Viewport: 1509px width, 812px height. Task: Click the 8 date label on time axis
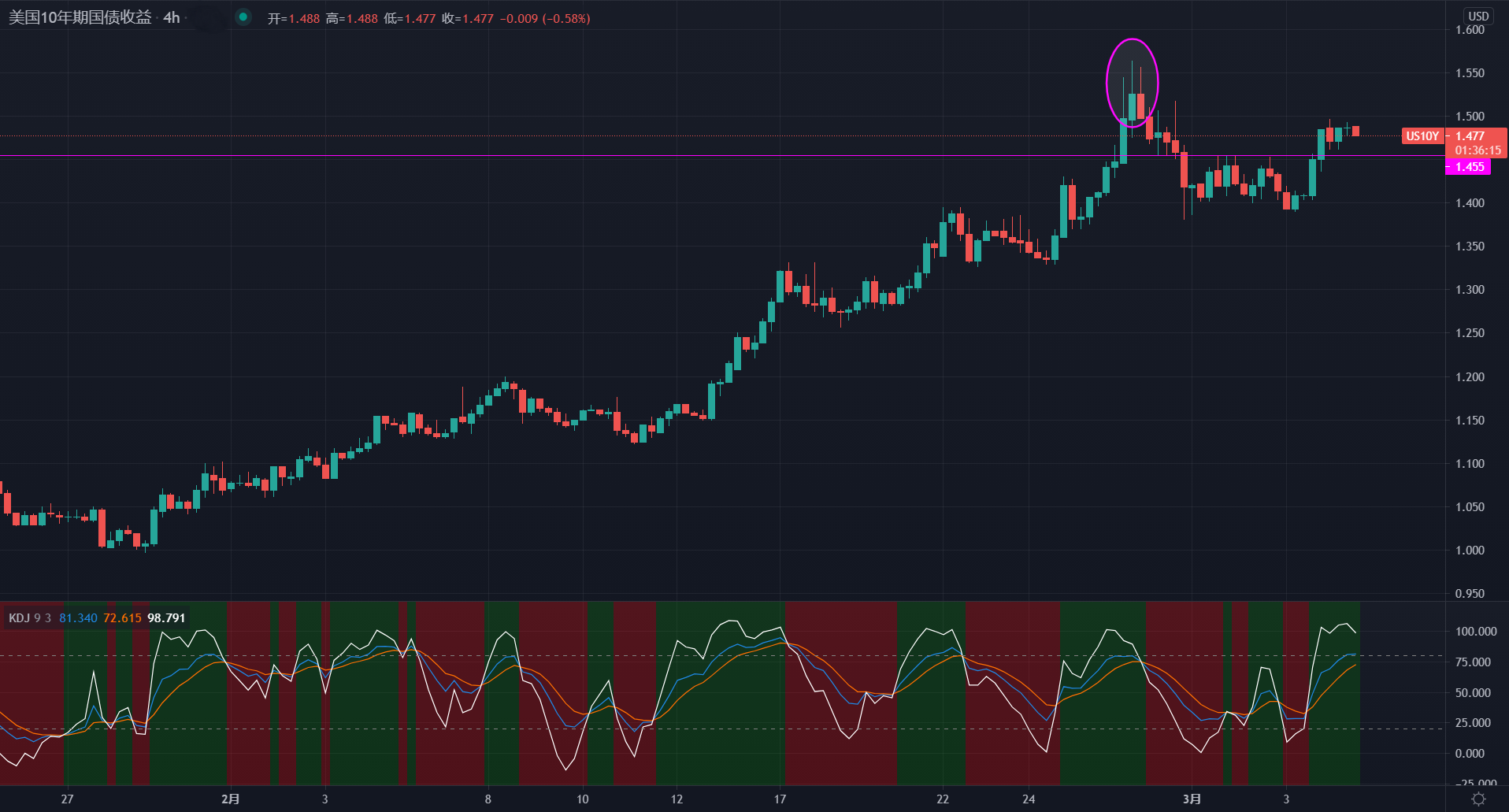(488, 799)
